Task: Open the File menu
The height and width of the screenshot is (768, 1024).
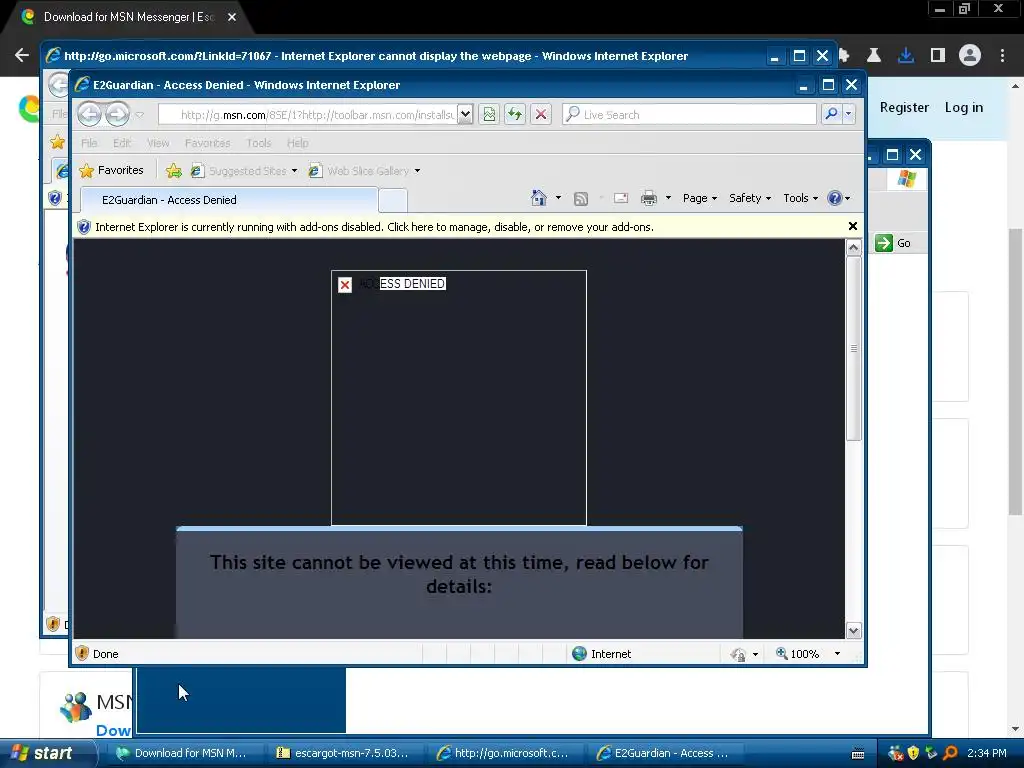Action: pyautogui.click(x=89, y=143)
